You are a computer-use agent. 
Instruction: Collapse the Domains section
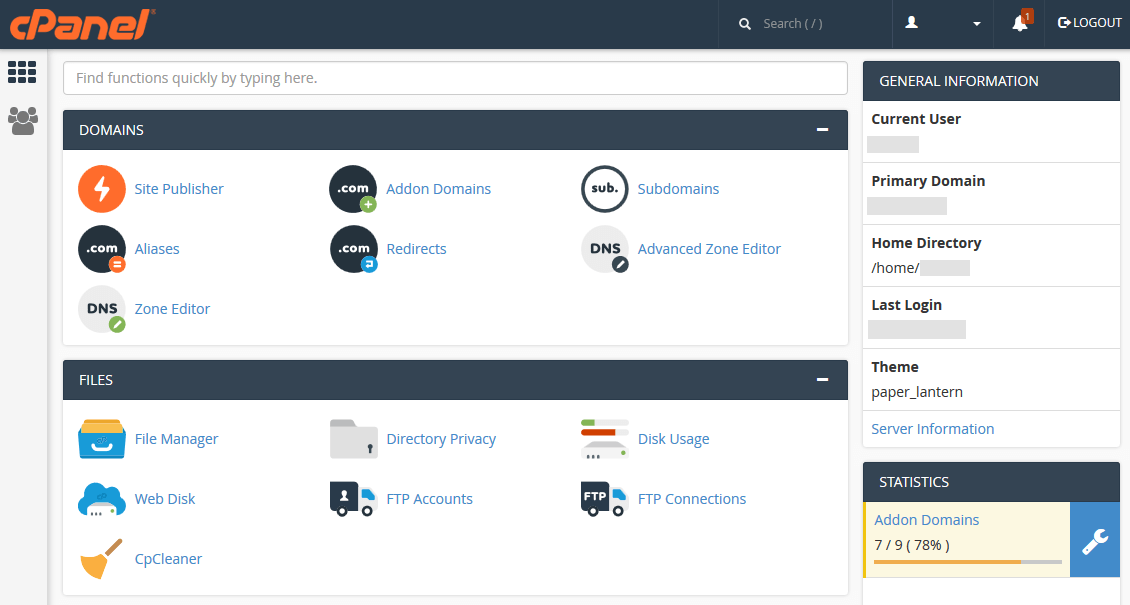[822, 130]
